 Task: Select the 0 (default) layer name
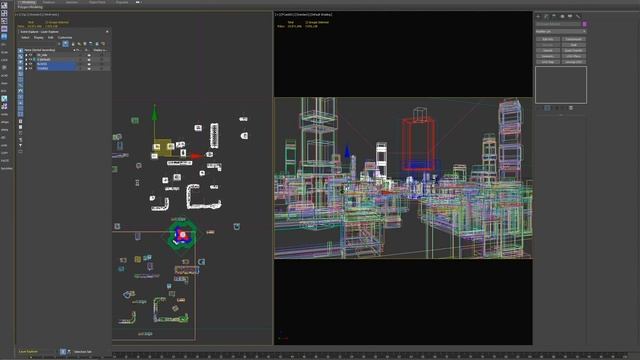click(44, 60)
